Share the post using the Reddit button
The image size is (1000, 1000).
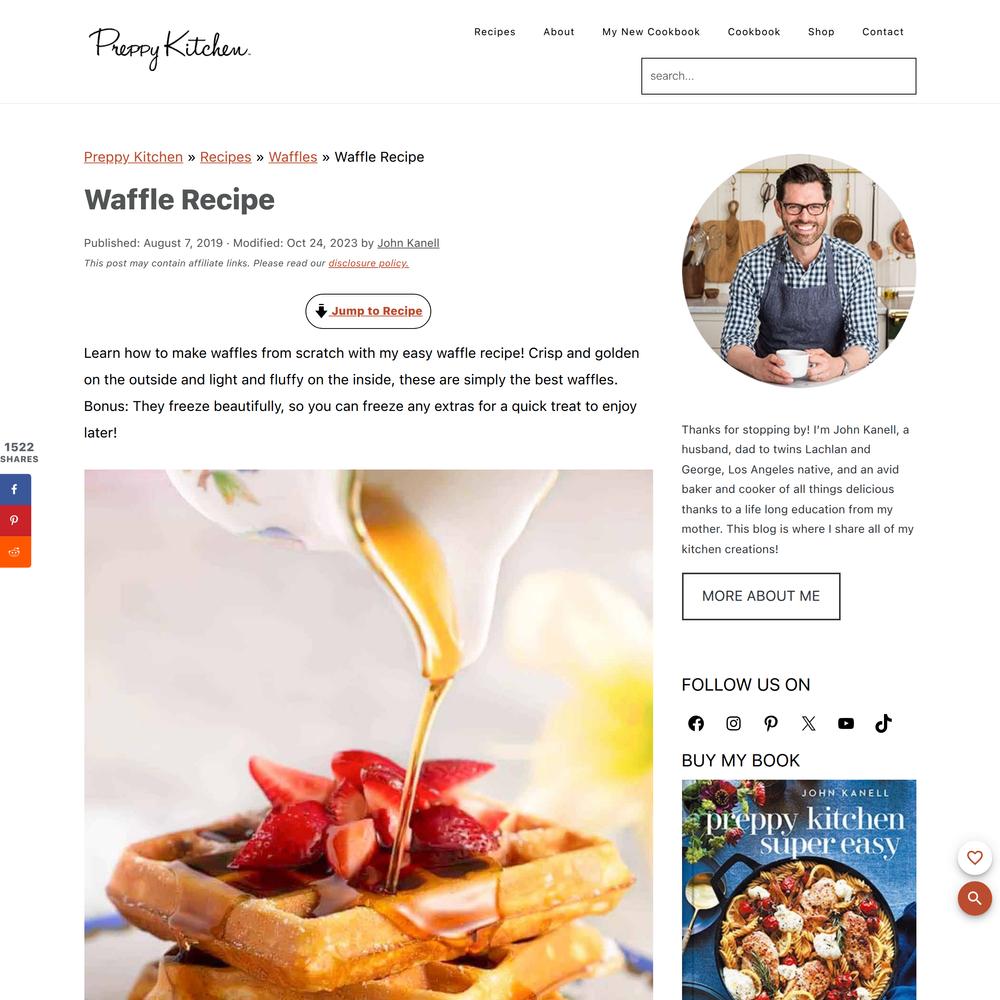(x=15, y=552)
